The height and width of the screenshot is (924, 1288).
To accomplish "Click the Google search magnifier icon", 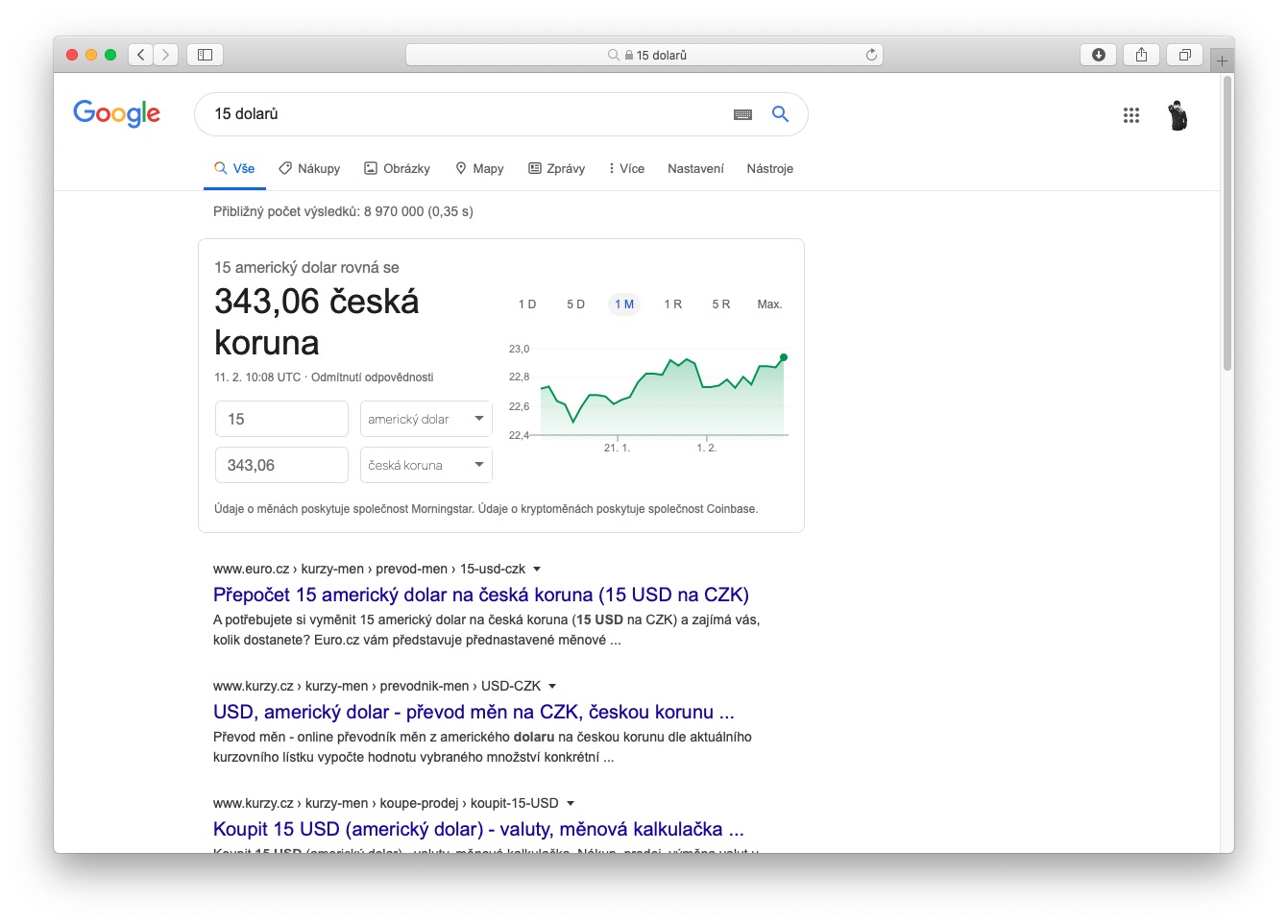I will (780, 114).
